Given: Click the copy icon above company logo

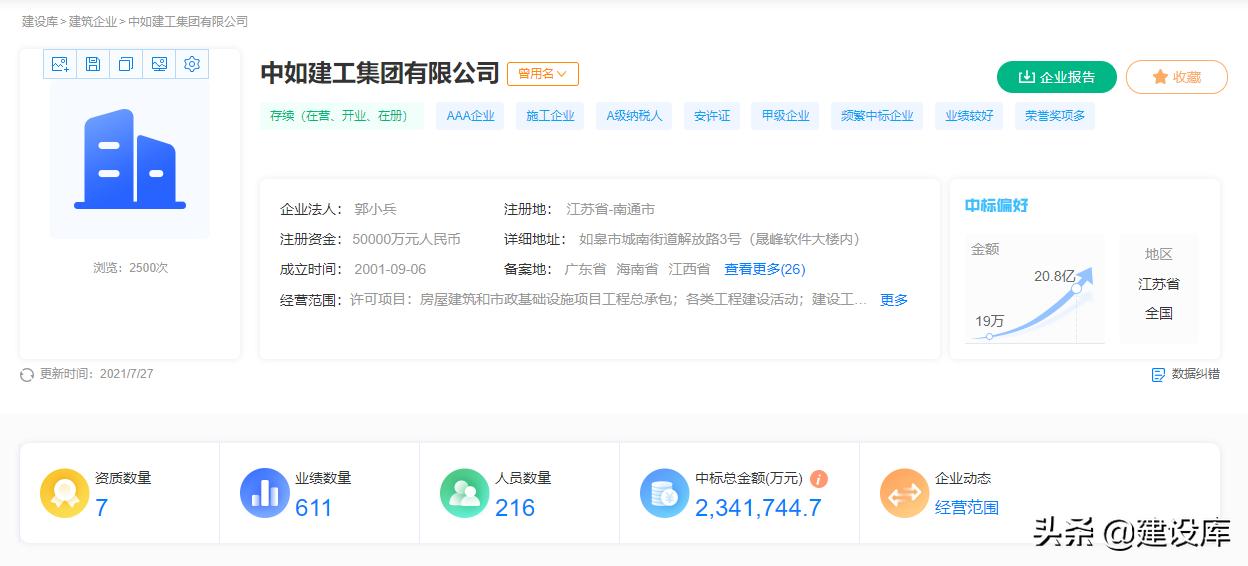Looking at the screenshot, I should [x=126, y=64].
